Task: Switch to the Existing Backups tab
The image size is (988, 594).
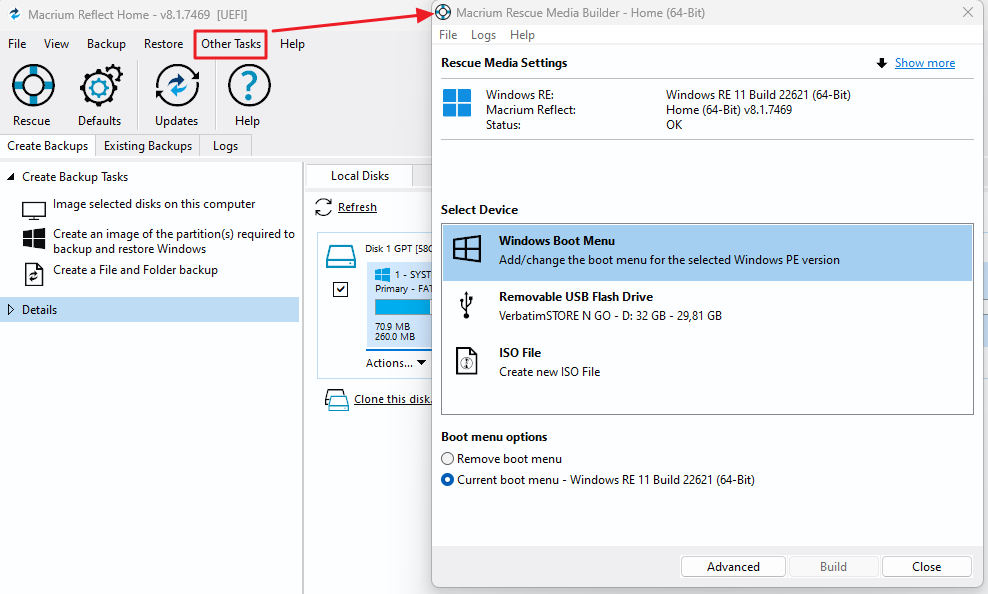Action: (148, 146)
